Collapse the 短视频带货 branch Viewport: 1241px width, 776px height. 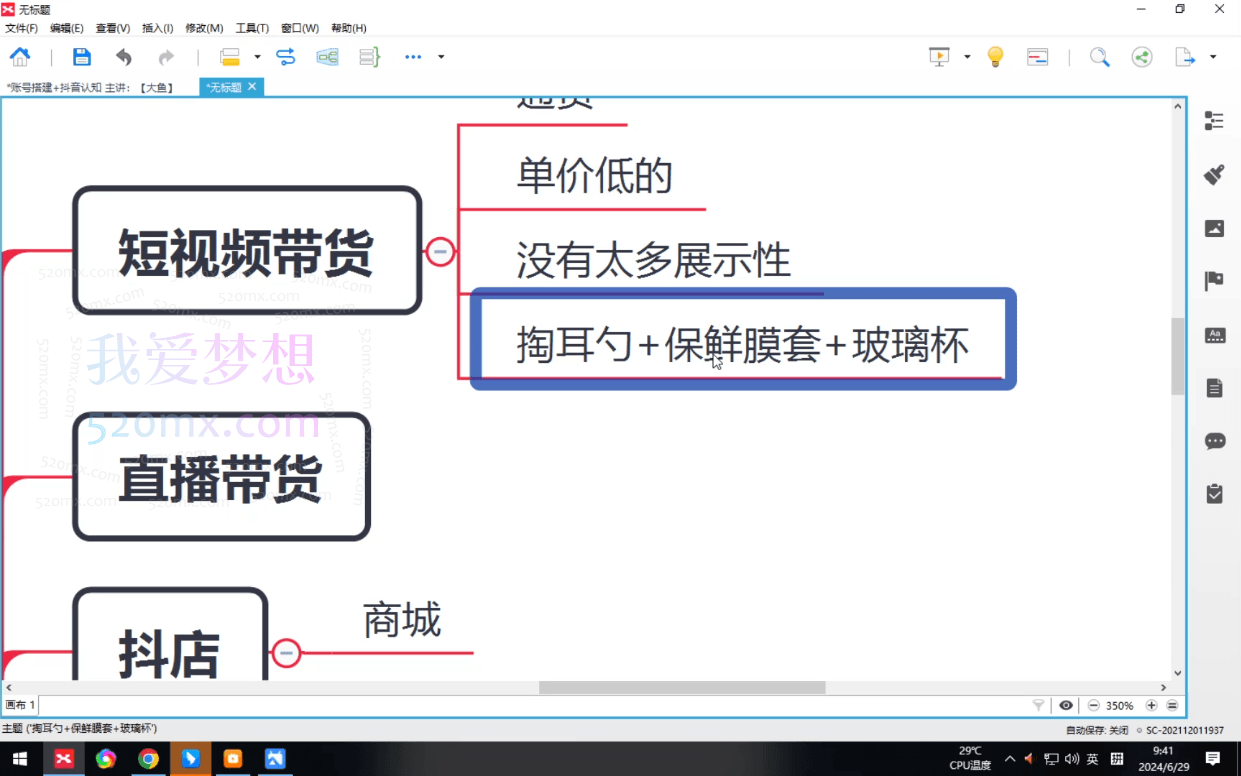tap(440, 251)
